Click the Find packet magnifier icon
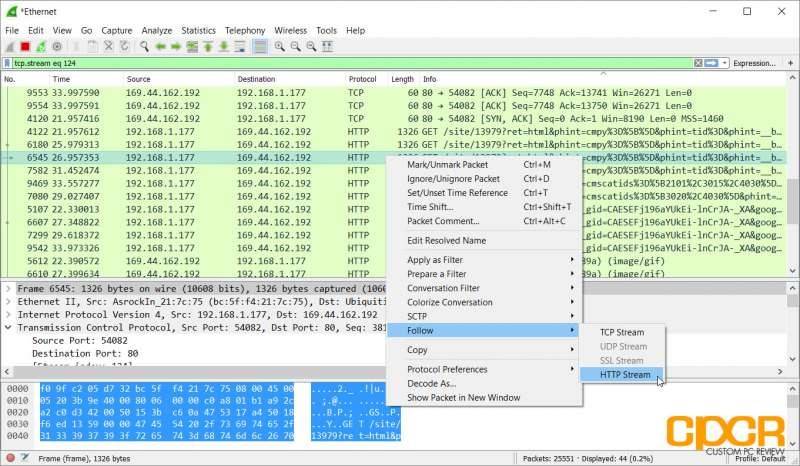Screen dimensions: 800x466 click(144, 47)
